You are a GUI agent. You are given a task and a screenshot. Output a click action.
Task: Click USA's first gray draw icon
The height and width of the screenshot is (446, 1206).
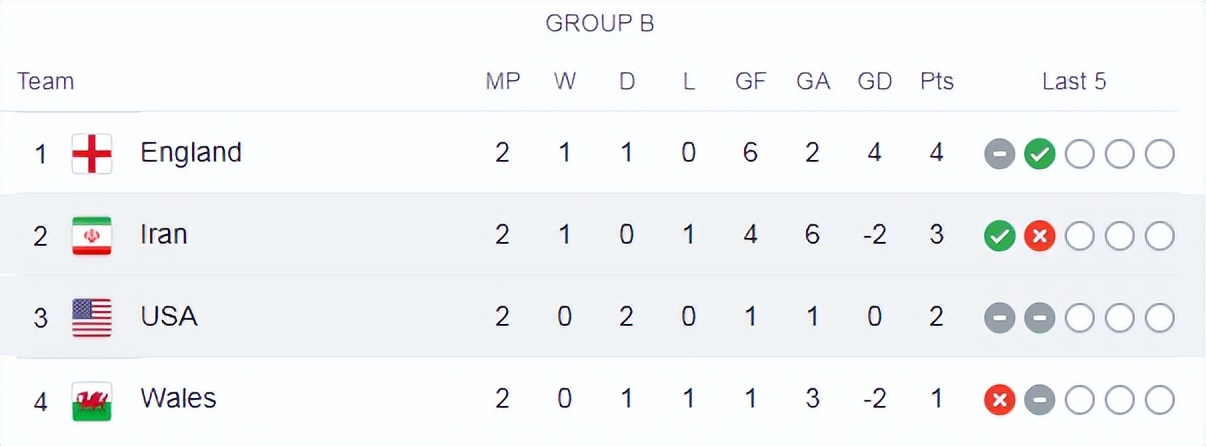(x=1000, y=318)
